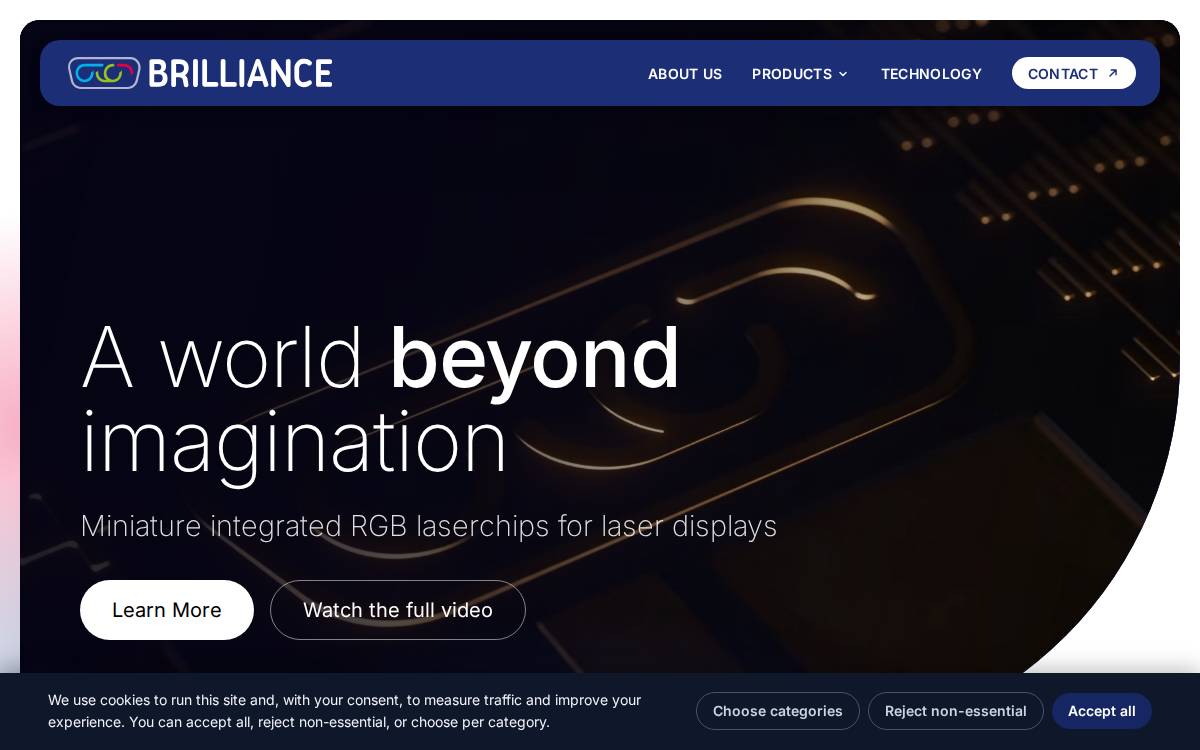Go to the Technology page

[x=931, y=74]
